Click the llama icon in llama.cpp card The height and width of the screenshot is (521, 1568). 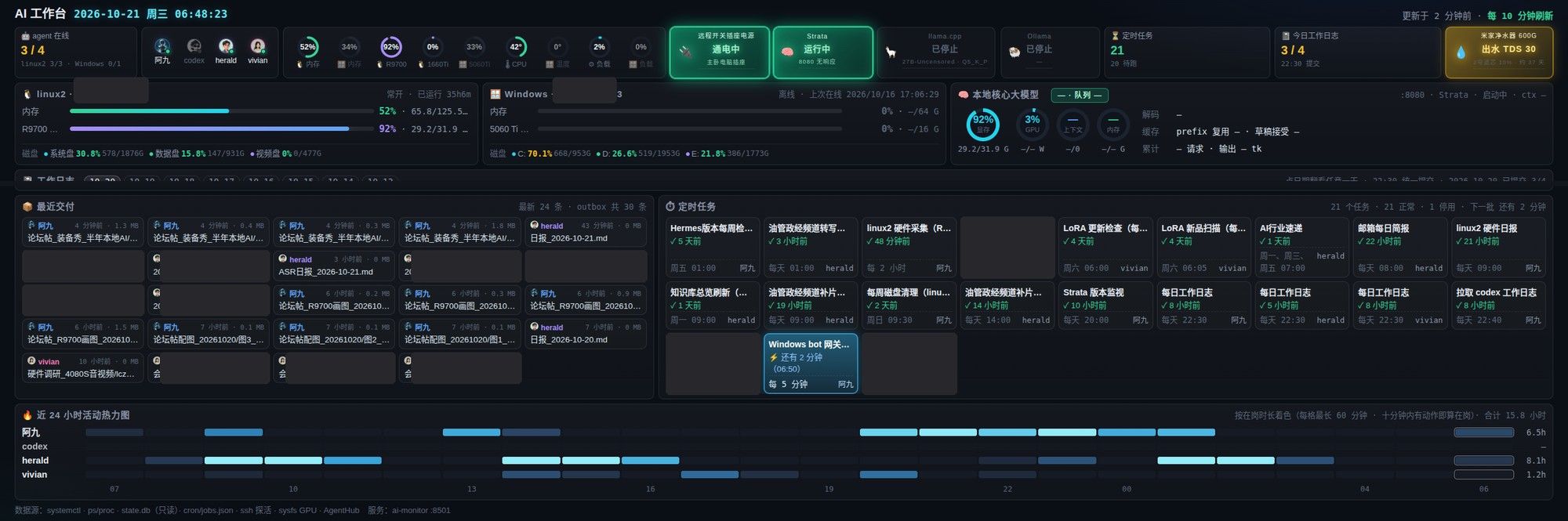(891, 52)
